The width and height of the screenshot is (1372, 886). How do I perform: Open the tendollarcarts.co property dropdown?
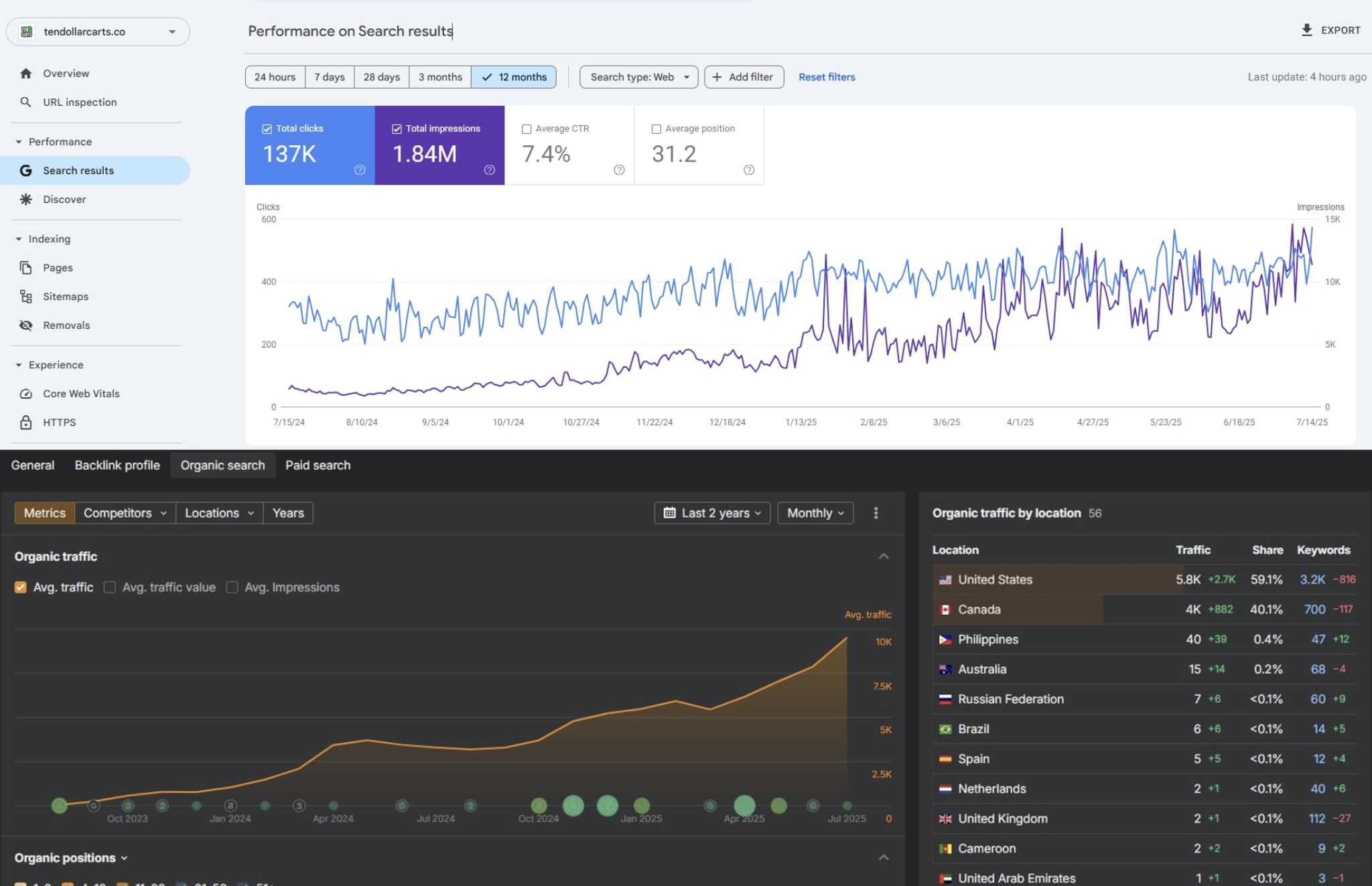click(x=172, y=31)
